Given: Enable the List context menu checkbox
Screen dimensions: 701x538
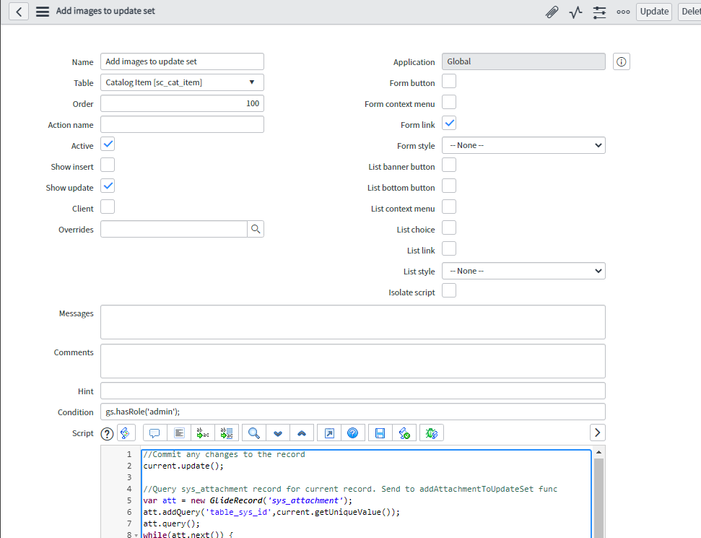Looking at the screenshot, I should 449,207.
